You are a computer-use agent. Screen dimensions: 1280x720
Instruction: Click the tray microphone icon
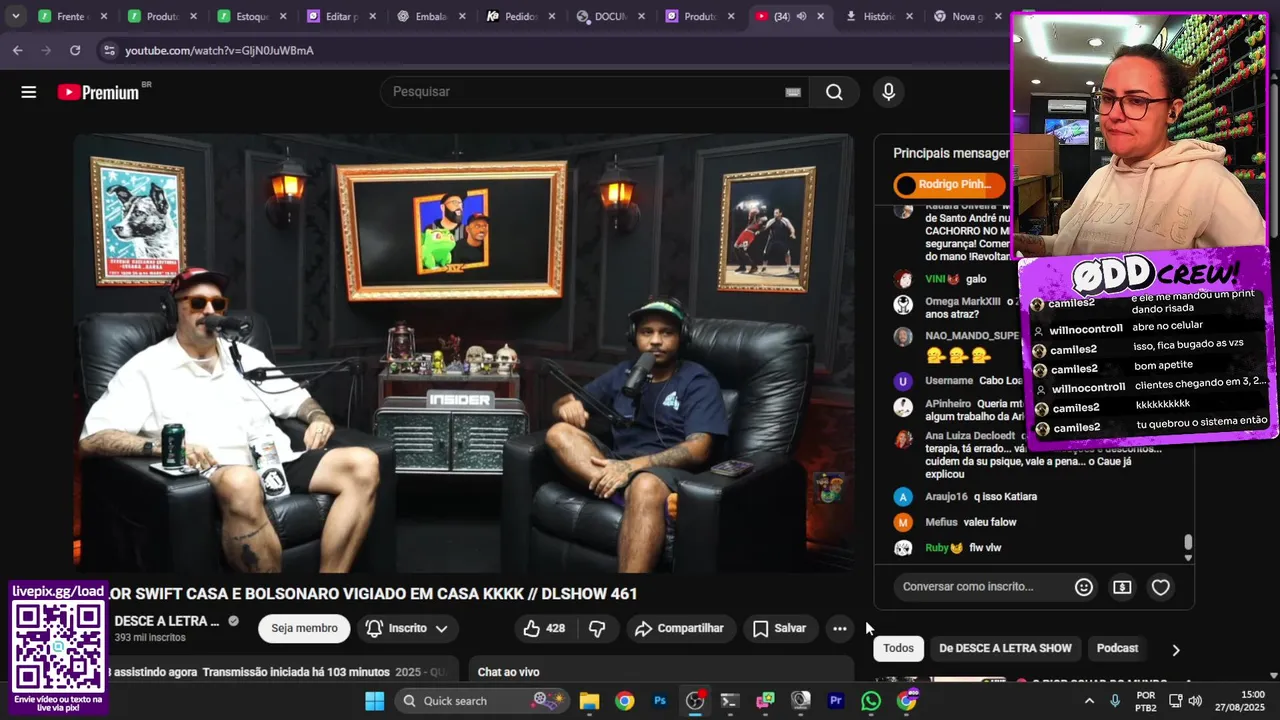tap(1115, 701)
